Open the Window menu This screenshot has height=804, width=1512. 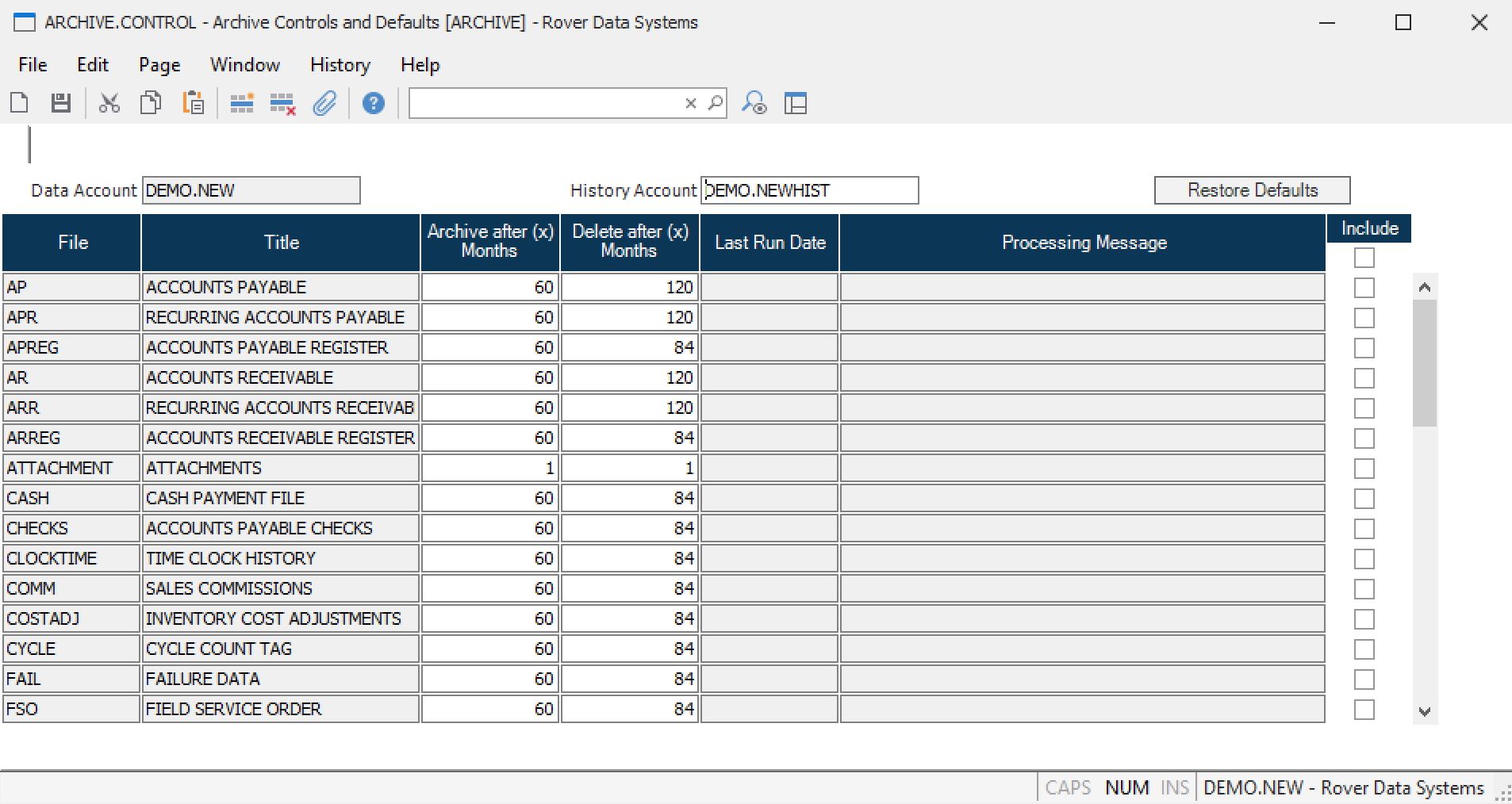tap(244, 65)
